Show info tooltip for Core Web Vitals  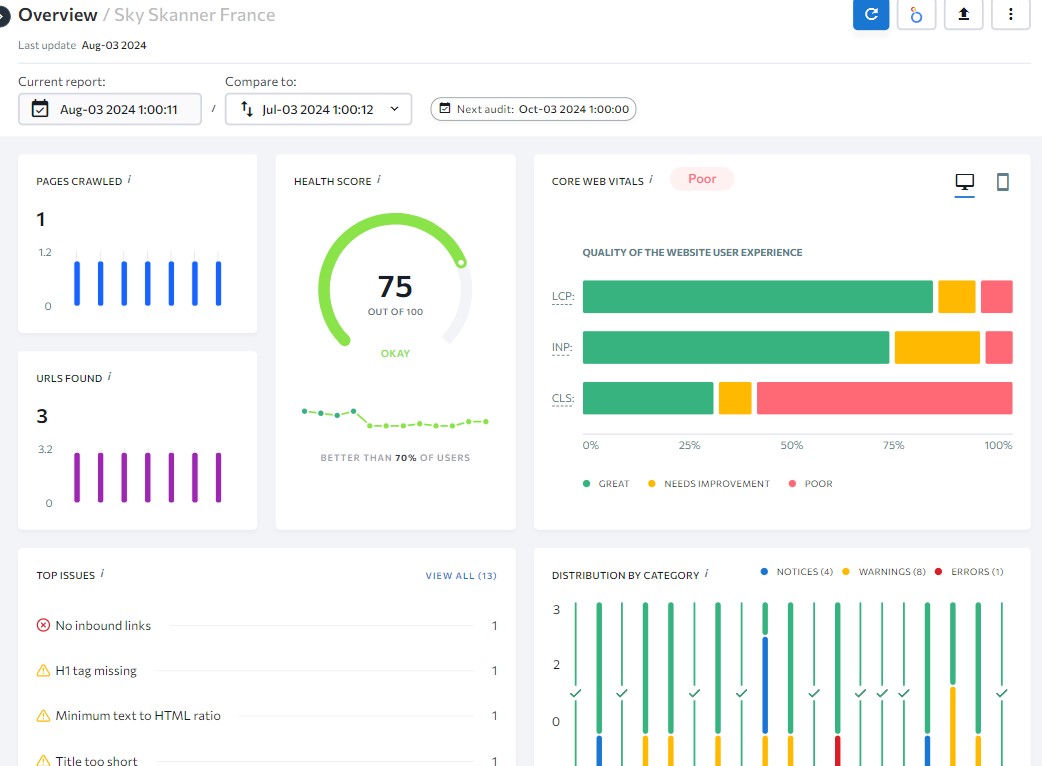pyautogui.click(x=651, y=179)
